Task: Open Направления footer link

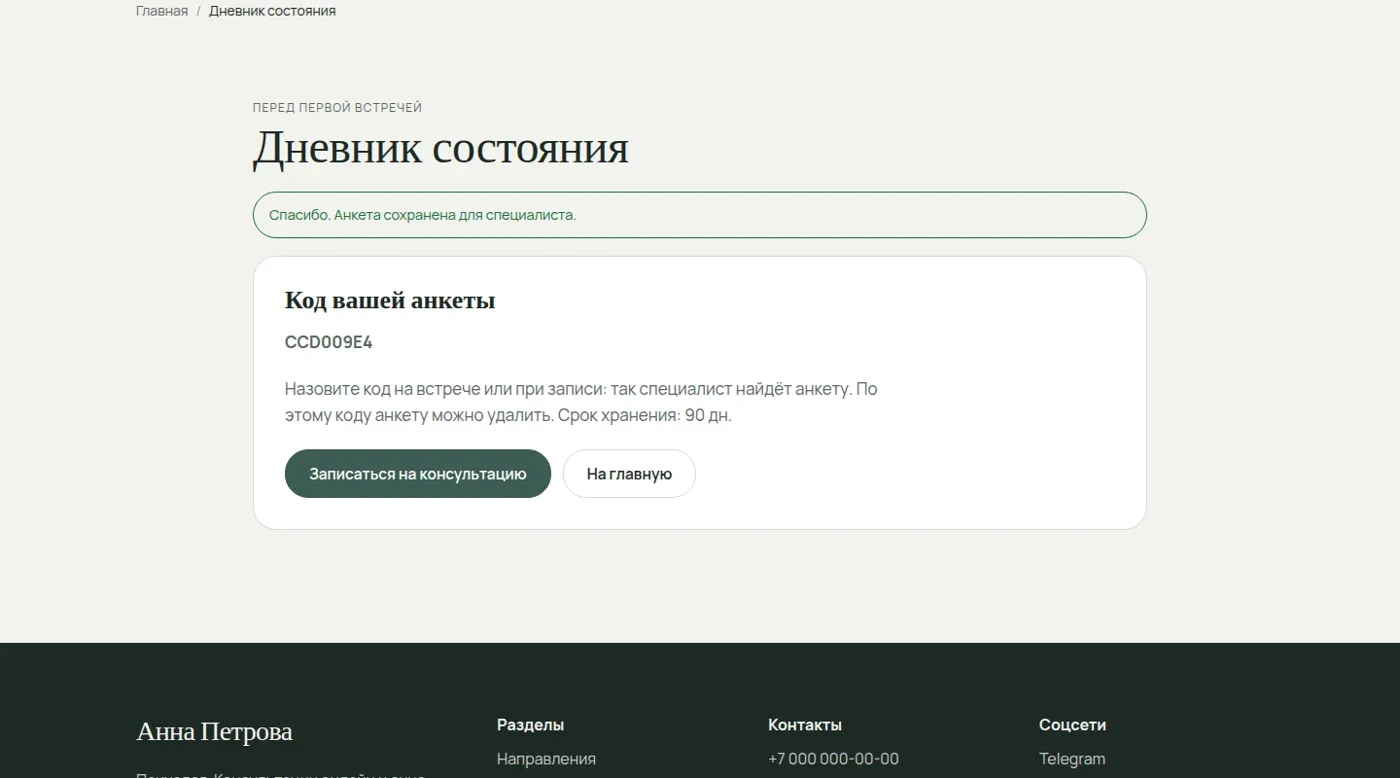Action: (x=546, y=759)
